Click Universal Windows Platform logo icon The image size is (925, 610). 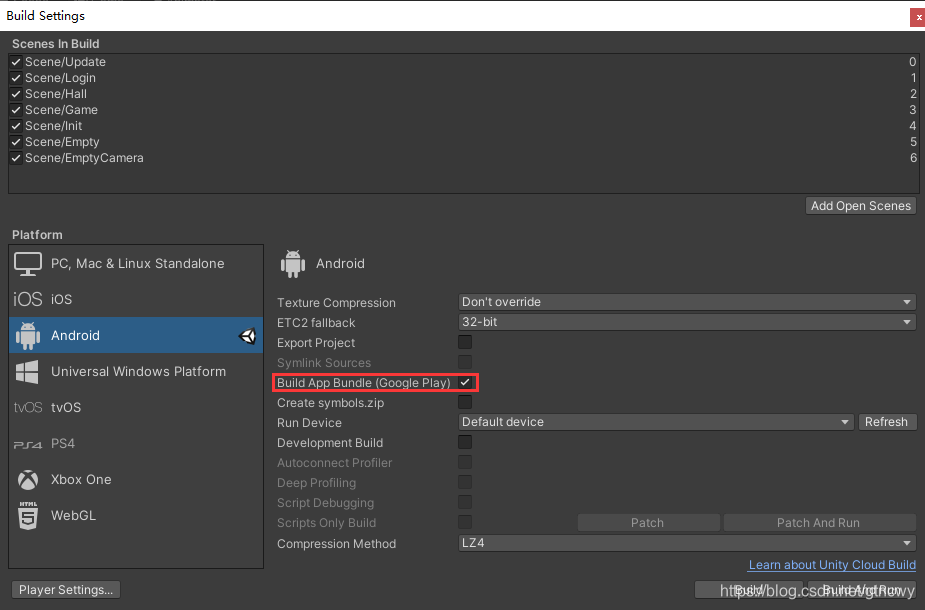[x=27, y=372]
